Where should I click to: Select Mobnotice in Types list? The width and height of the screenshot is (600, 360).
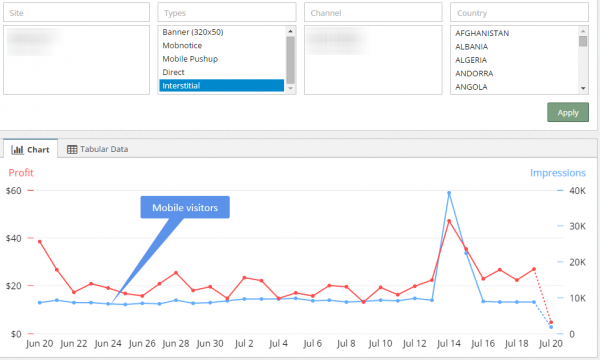[222, 46]
